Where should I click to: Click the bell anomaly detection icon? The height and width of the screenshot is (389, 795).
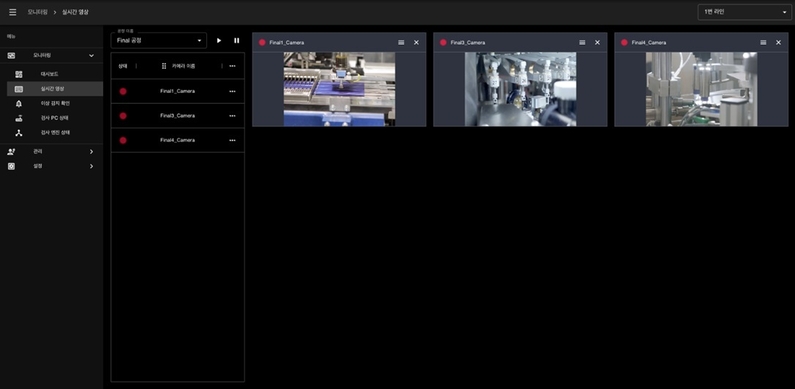coord(19,103)
